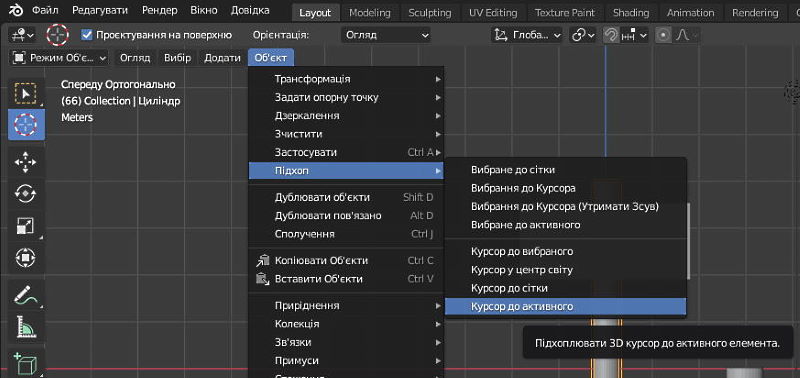Switch to the Modeling workspace tab
800x378 pixels.
click(x=369, y=13)
